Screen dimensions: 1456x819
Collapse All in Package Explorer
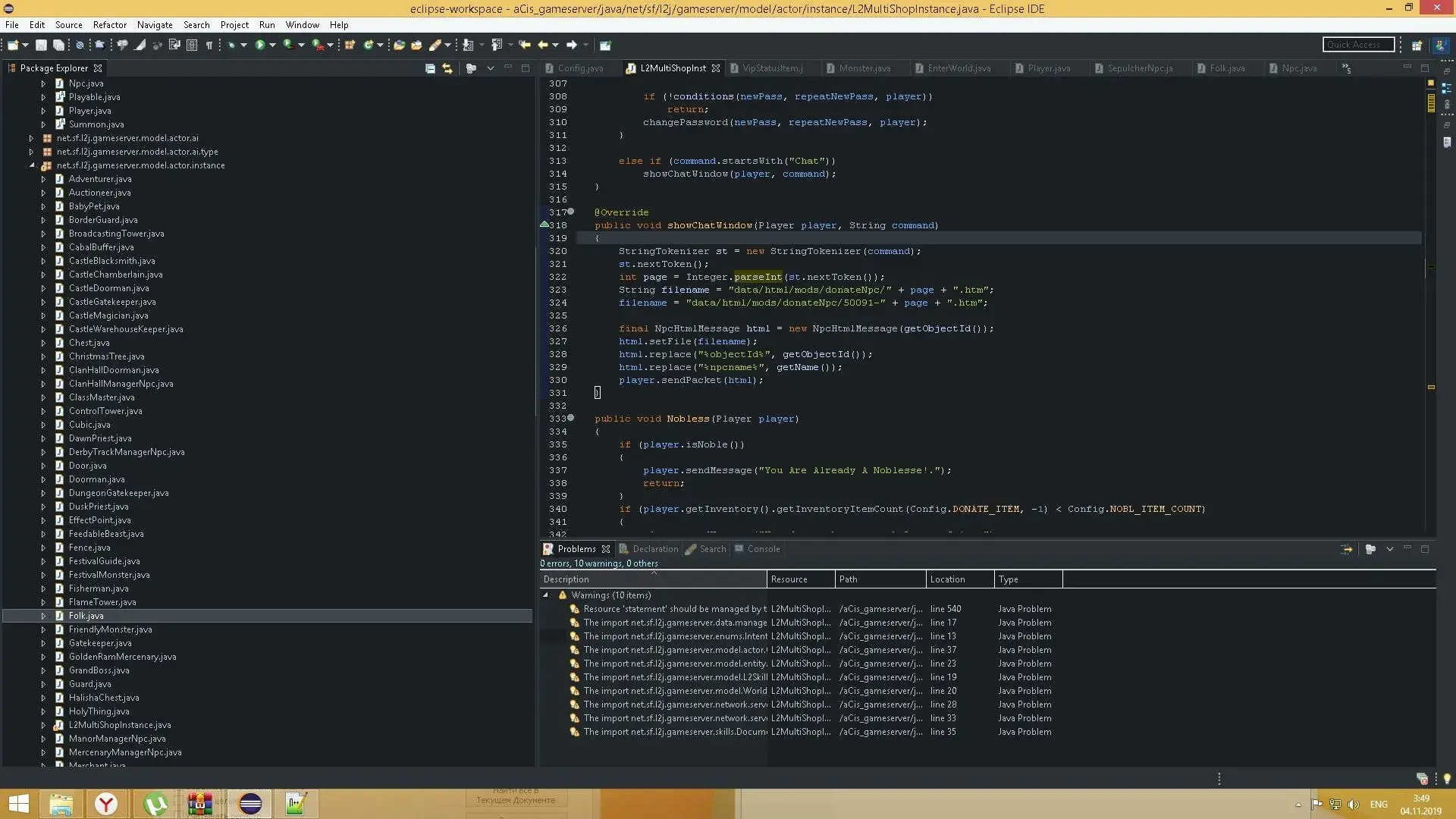pyautogui.click(x=430, y=68)
